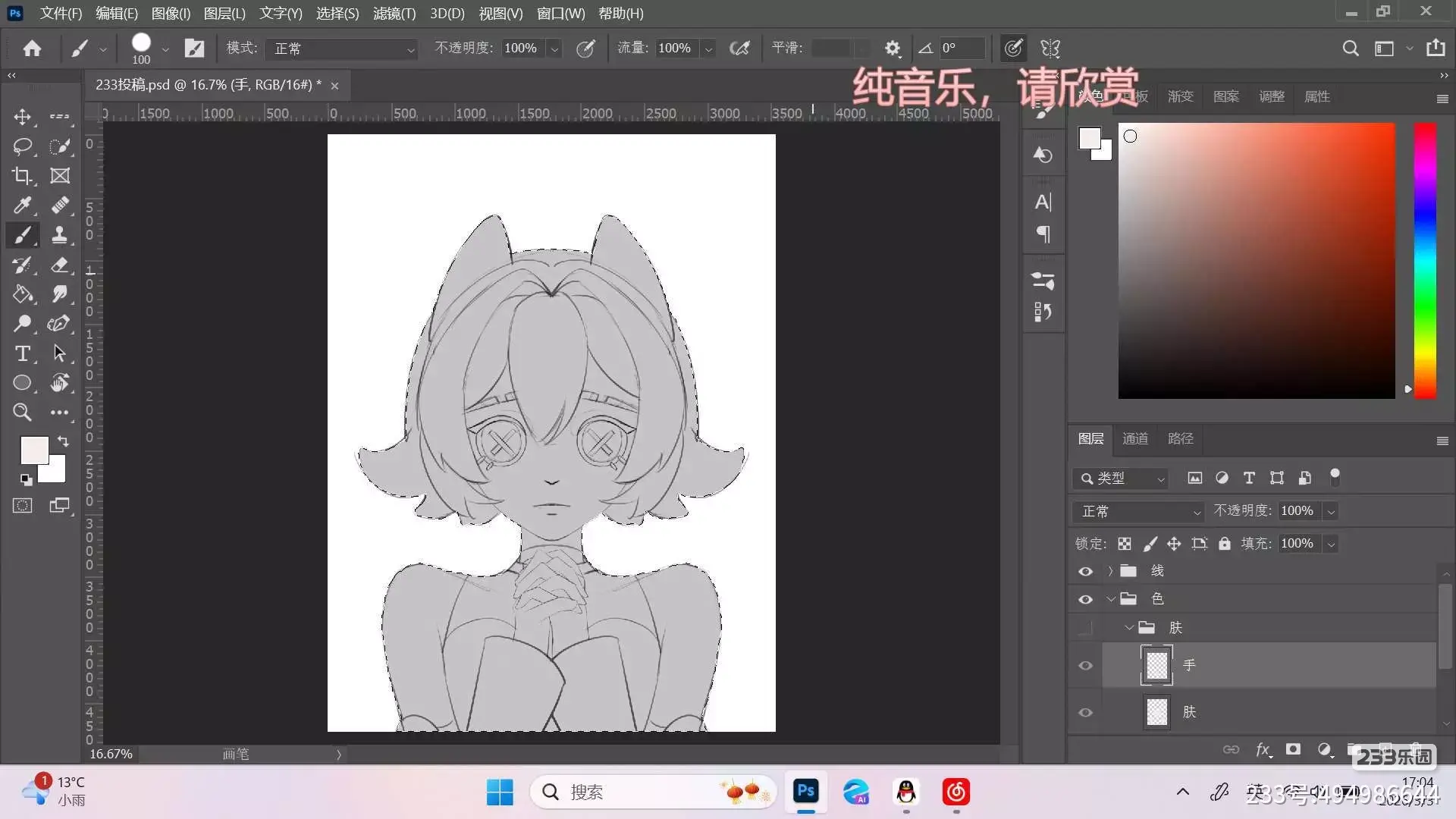
Task: Select the Eyedropper tool
Action: [22, 206]
